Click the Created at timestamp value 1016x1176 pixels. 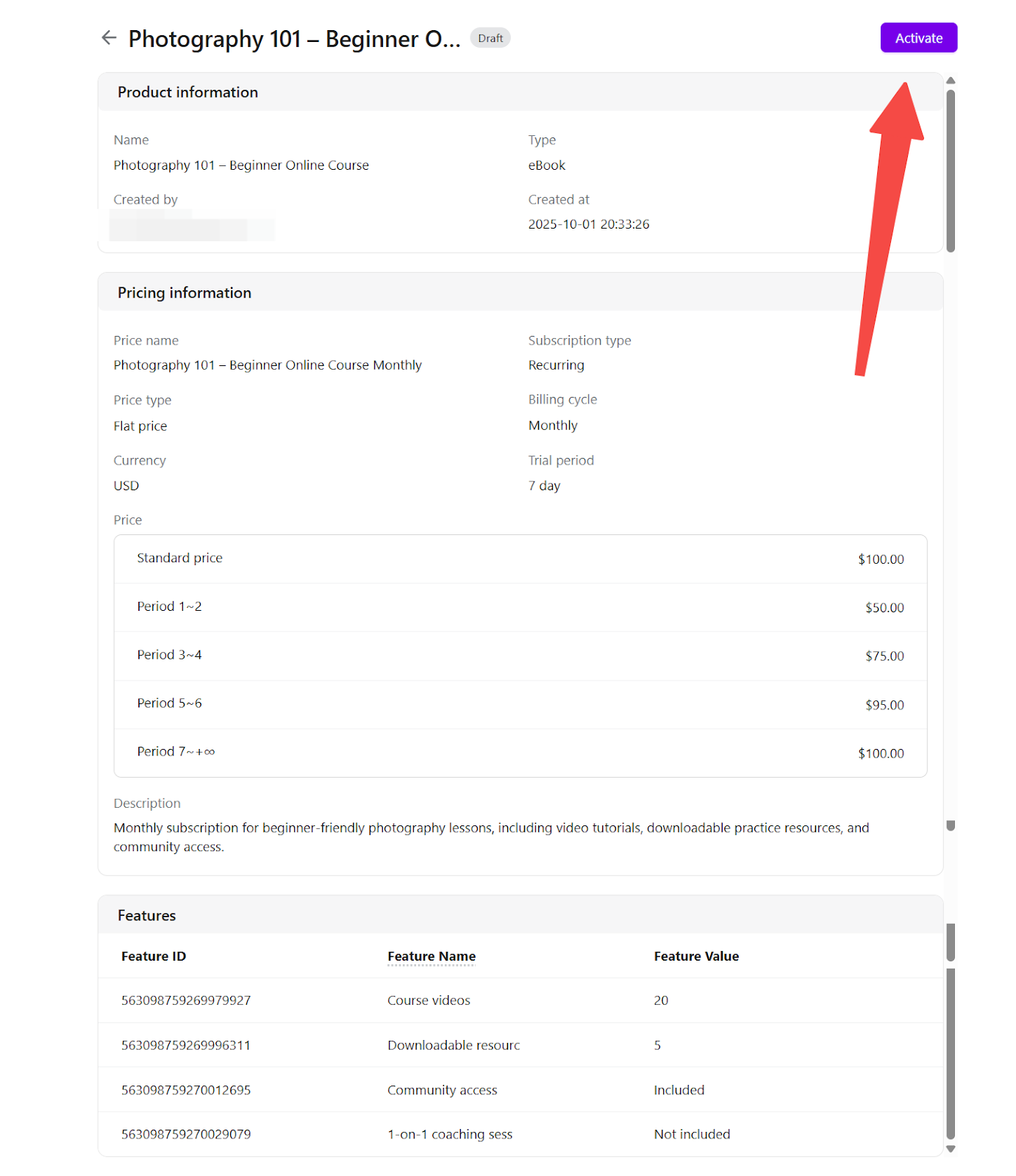pyautogui.click(x=588, y=224)
